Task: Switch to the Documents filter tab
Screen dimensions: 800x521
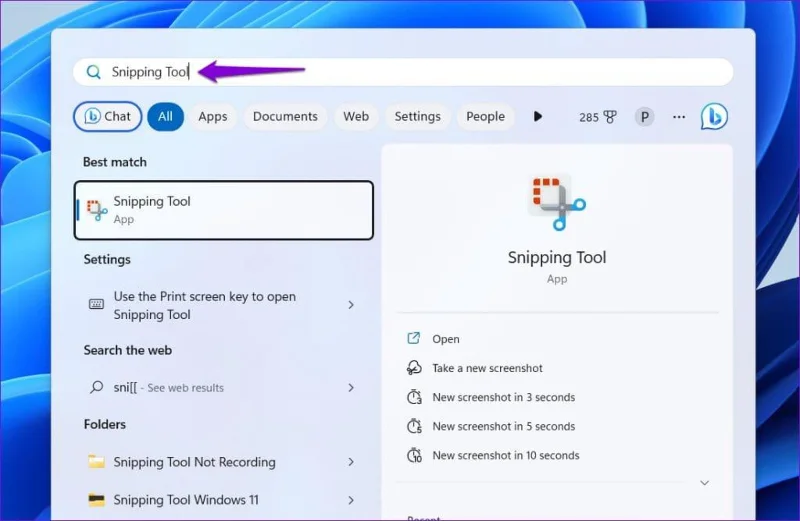Action: click(285, 116)
